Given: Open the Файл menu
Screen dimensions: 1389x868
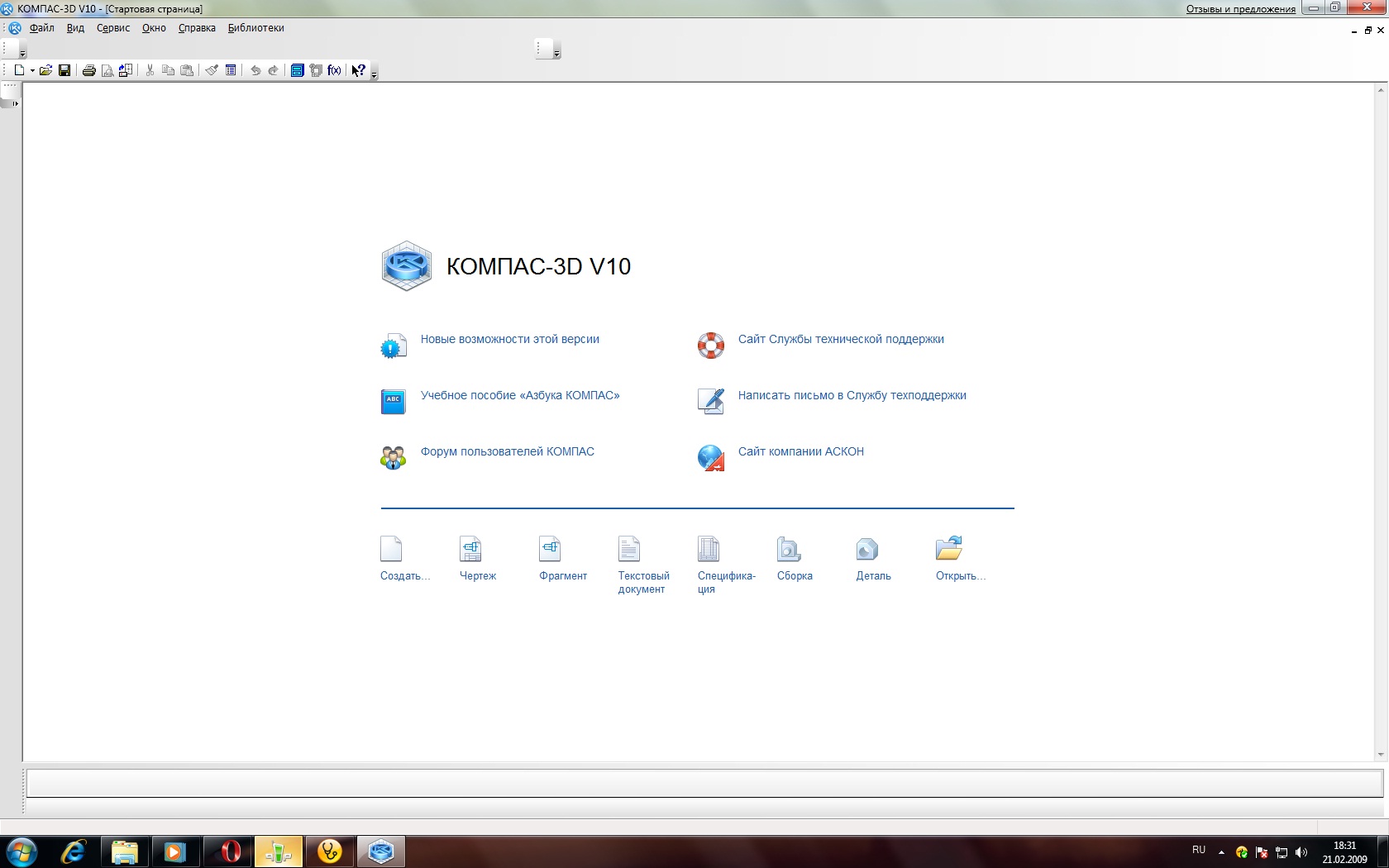Looking at the screenshot, I should [x=41, y=28].
